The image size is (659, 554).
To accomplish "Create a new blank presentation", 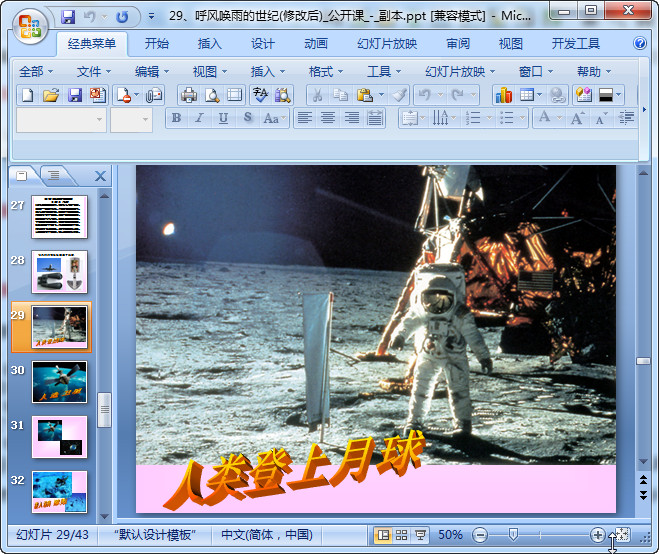I will pyautogui.click(x=28, y=95).
